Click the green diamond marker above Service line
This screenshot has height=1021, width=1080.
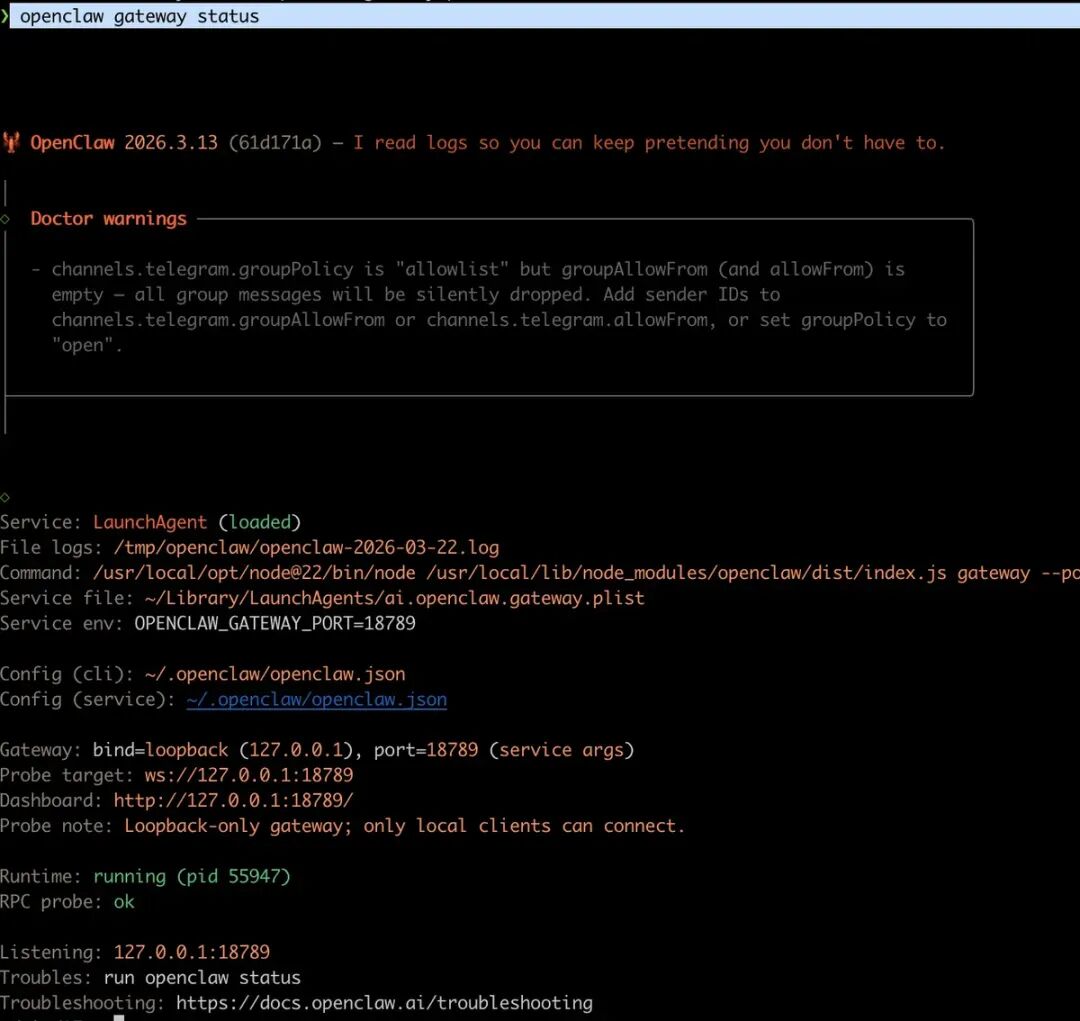point(6,497)
